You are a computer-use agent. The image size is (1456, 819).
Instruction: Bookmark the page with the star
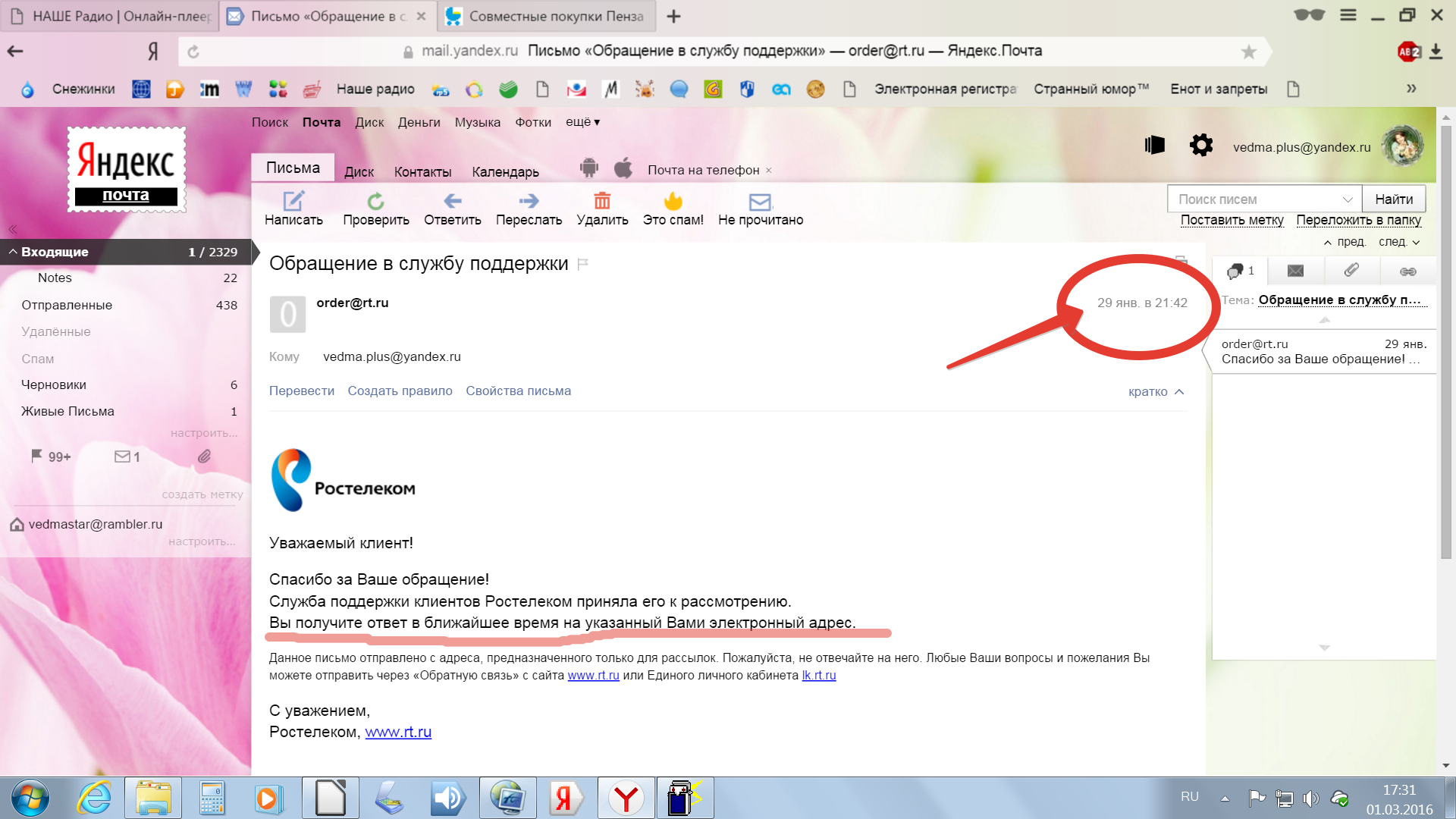pos(1248,52)
